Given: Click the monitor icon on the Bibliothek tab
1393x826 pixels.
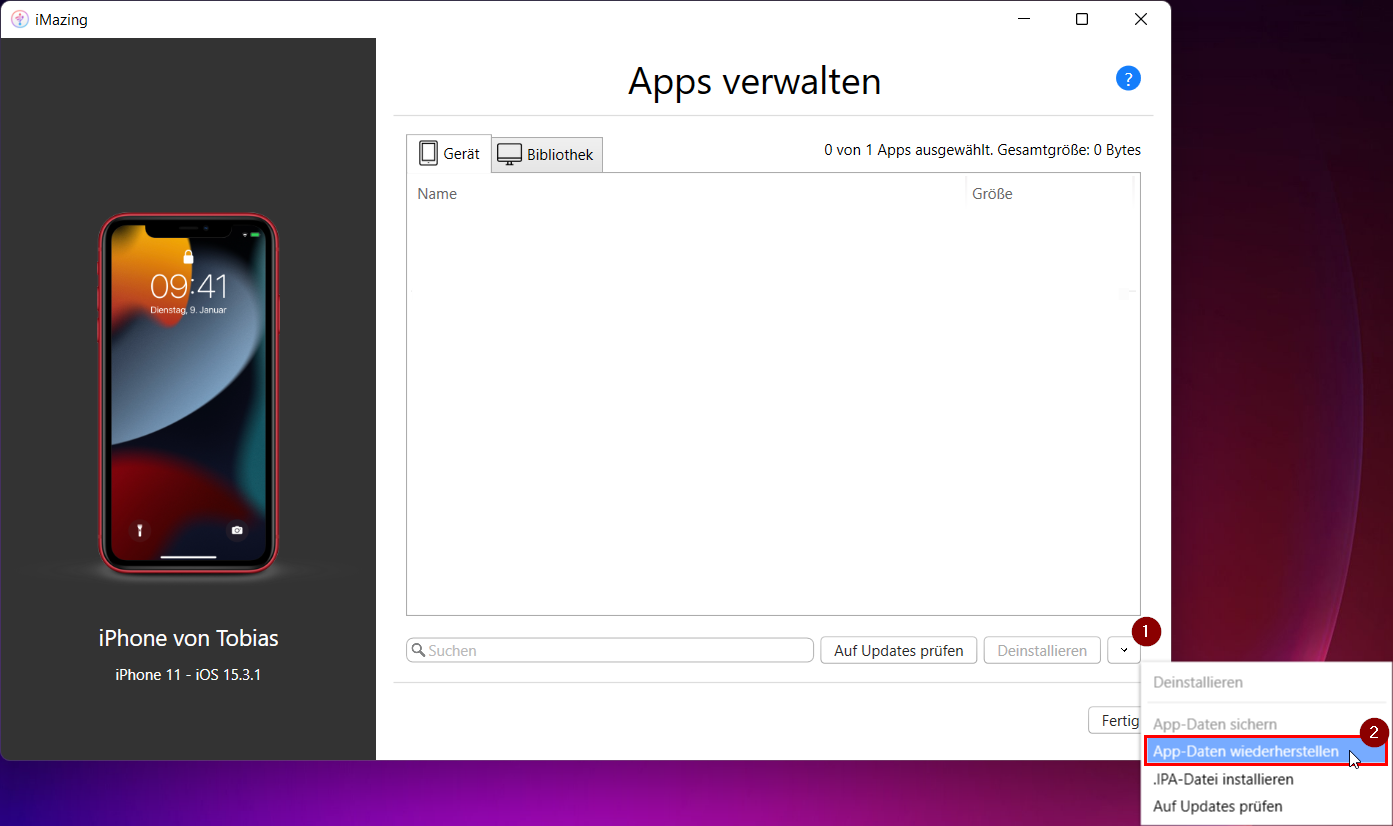Looking at the screenshot, I should pyautogui.click(x=510, y=155).
